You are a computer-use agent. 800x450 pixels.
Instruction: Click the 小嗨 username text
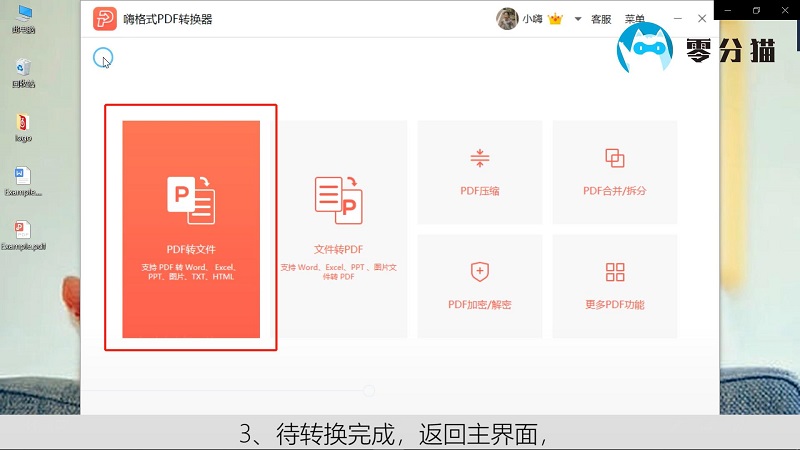532,19
